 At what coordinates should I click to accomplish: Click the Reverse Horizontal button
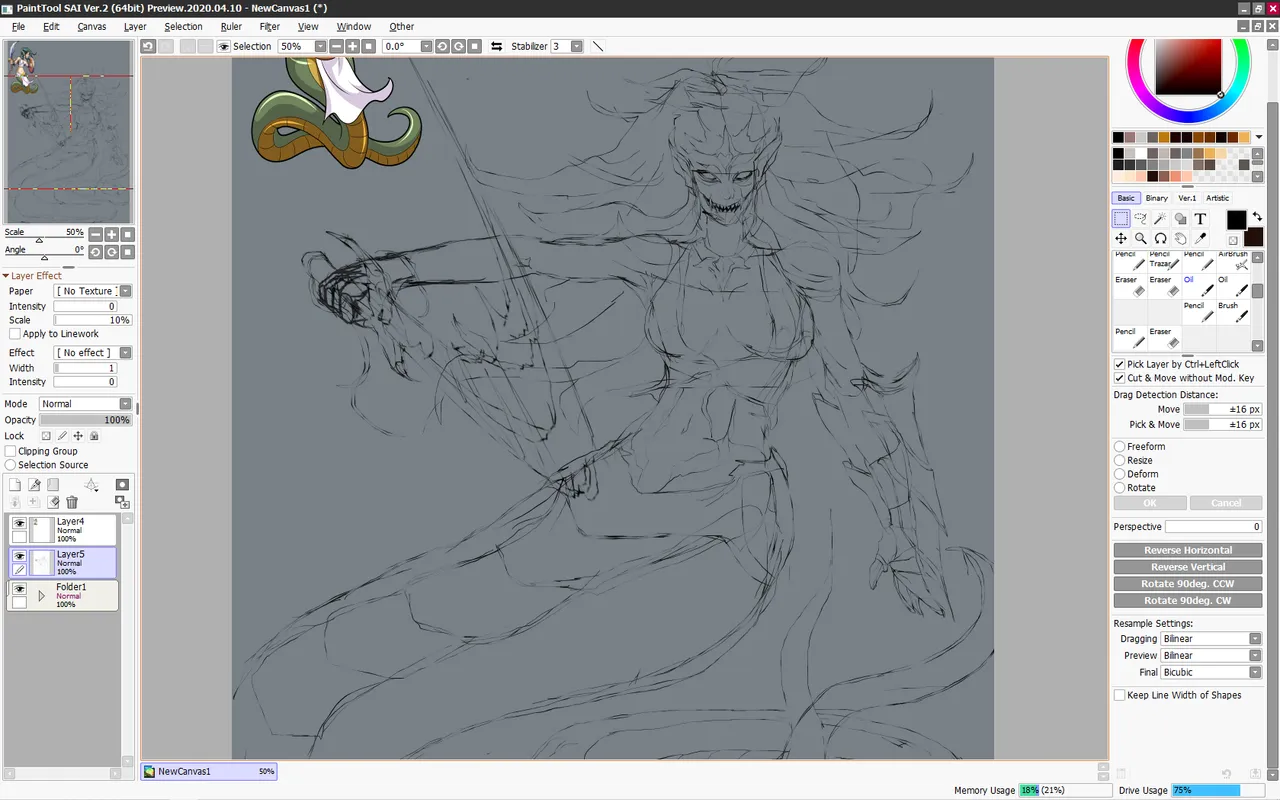click(1188, 550)
